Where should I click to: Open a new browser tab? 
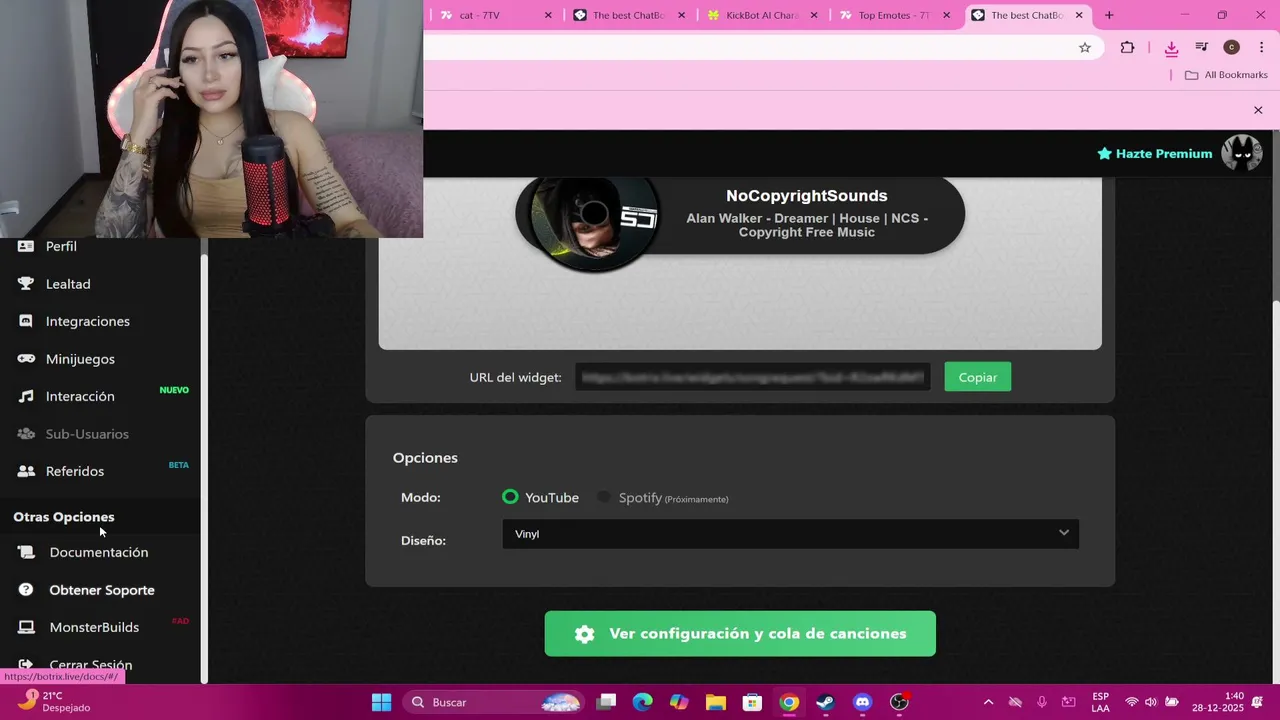1109,15
